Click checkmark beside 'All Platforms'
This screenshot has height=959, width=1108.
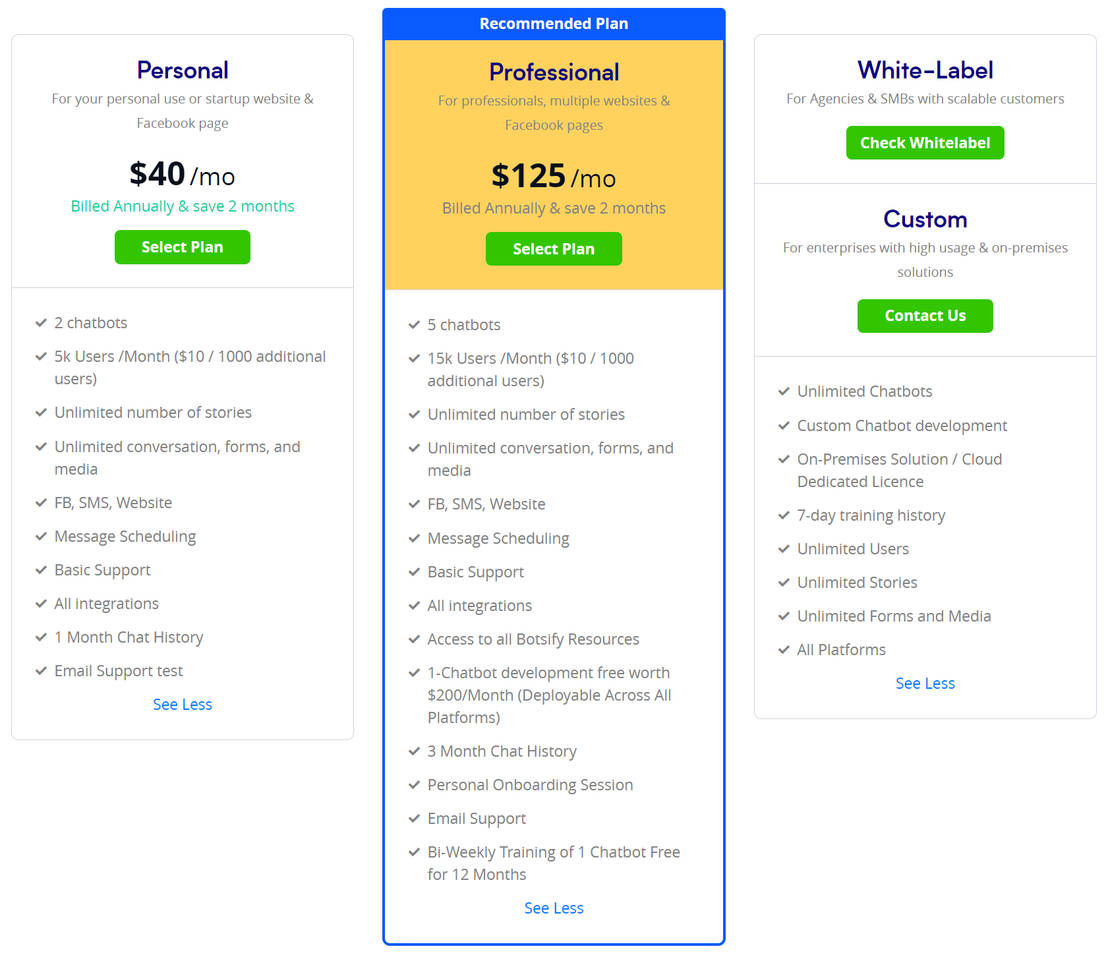(784, 650)
